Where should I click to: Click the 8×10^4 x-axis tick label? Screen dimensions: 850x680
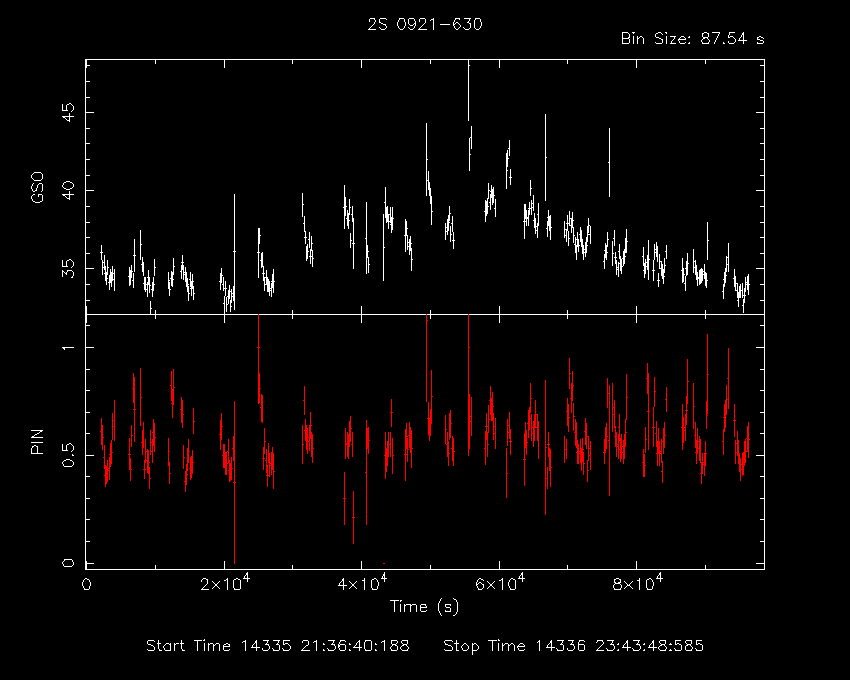click(638, 582)
